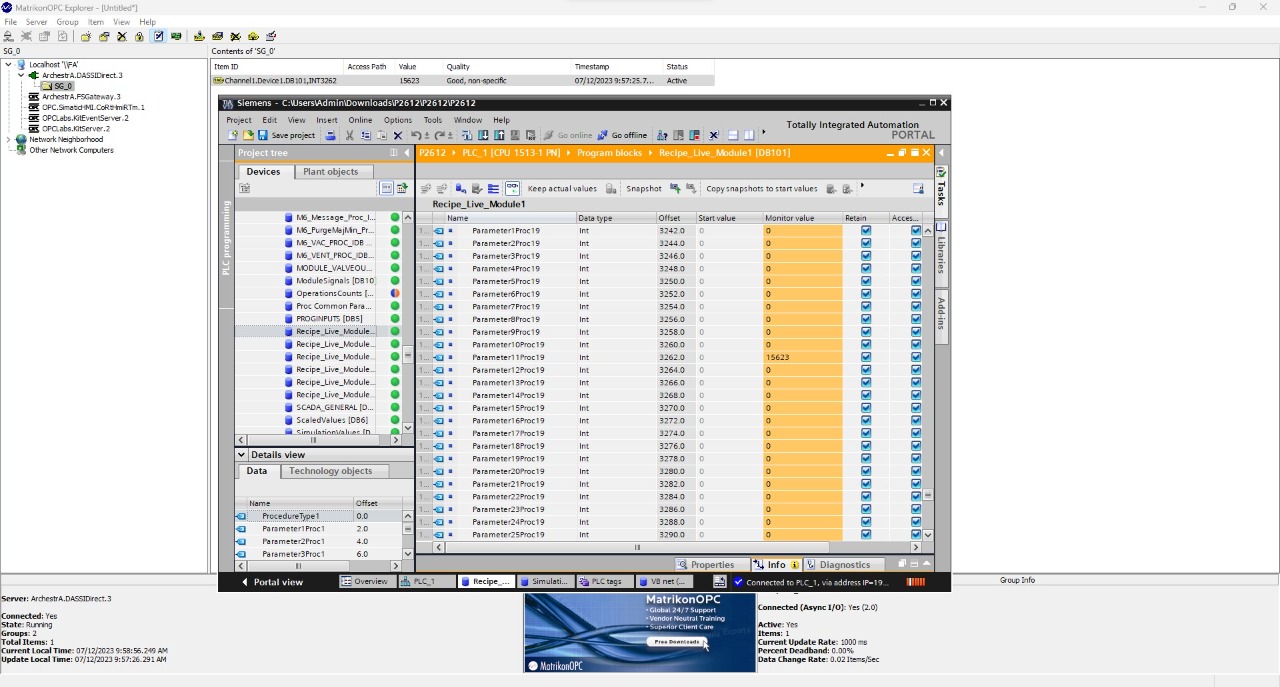Click the details view list down arrow
The image size is (1280, 687).
[x=408, y=553]
